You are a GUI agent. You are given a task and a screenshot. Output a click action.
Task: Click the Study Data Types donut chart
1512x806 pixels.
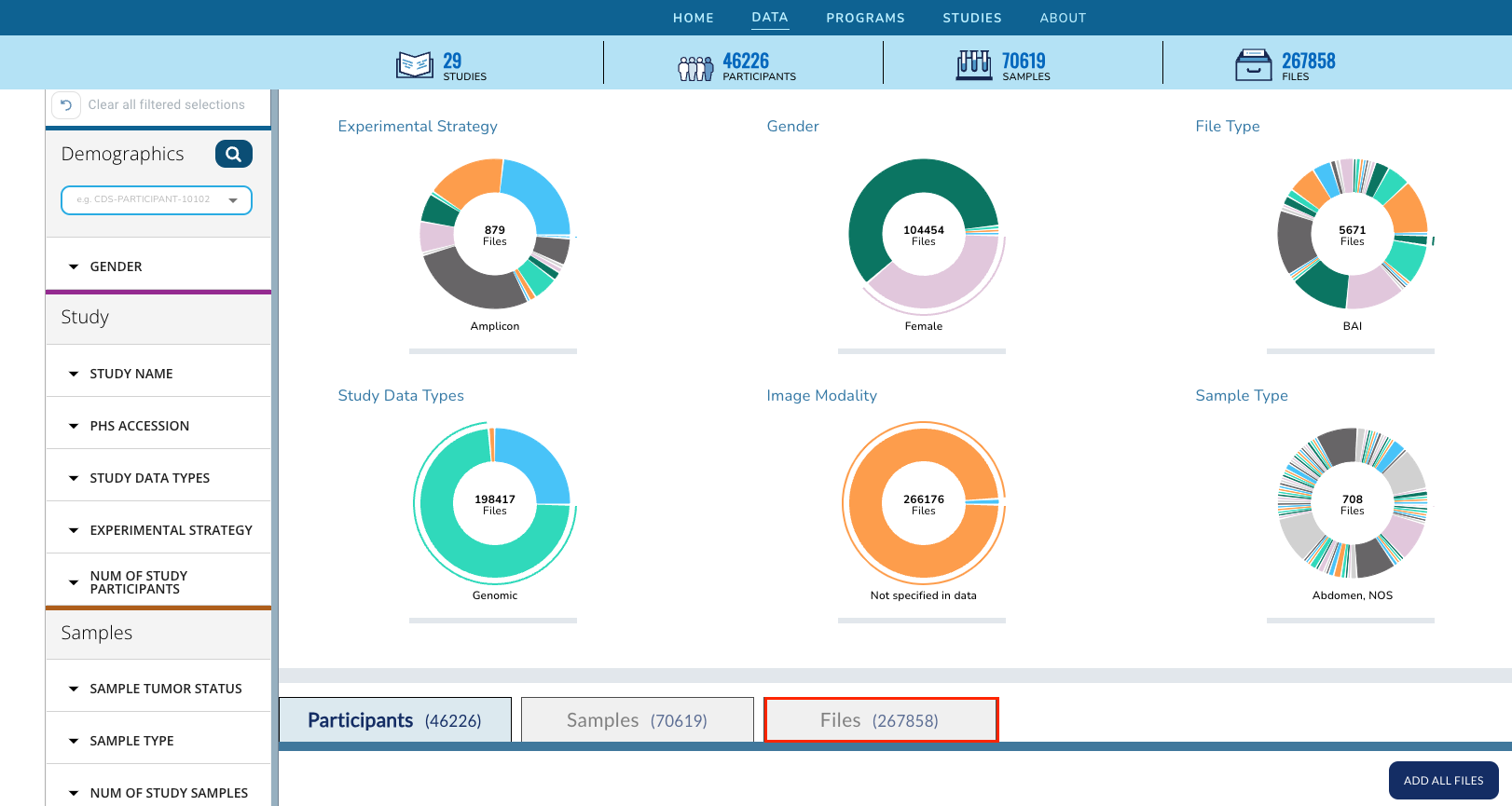pos(495,503)
